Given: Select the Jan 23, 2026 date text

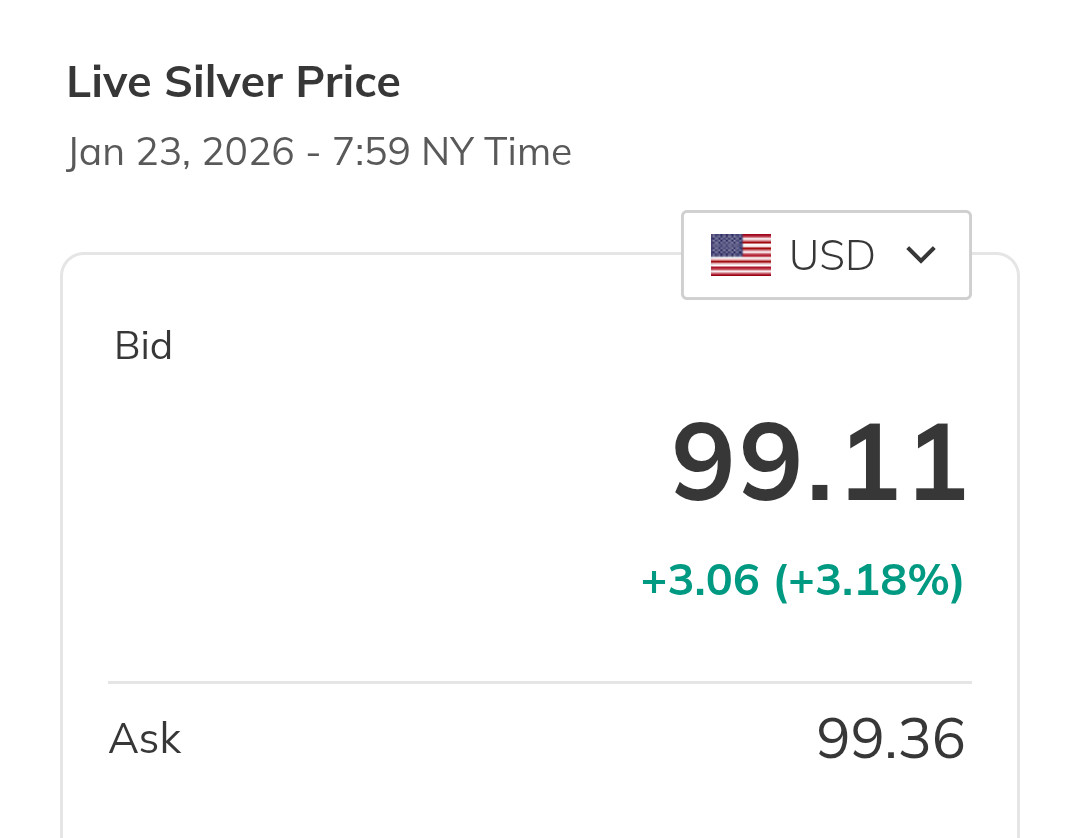Looking at the screenshot, I should pyautogui.click(x=180, y=152).
